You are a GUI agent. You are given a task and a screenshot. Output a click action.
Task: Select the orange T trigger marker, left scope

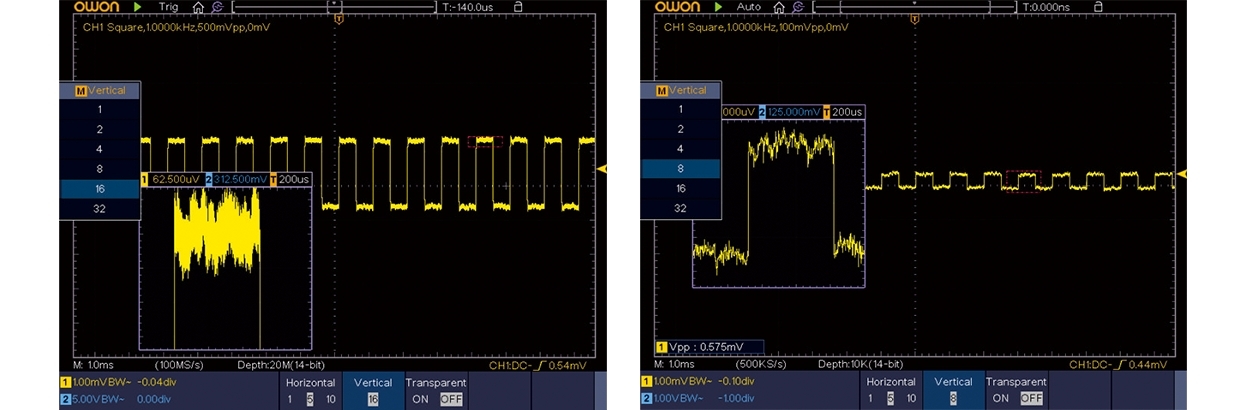(x=339, y=20)
